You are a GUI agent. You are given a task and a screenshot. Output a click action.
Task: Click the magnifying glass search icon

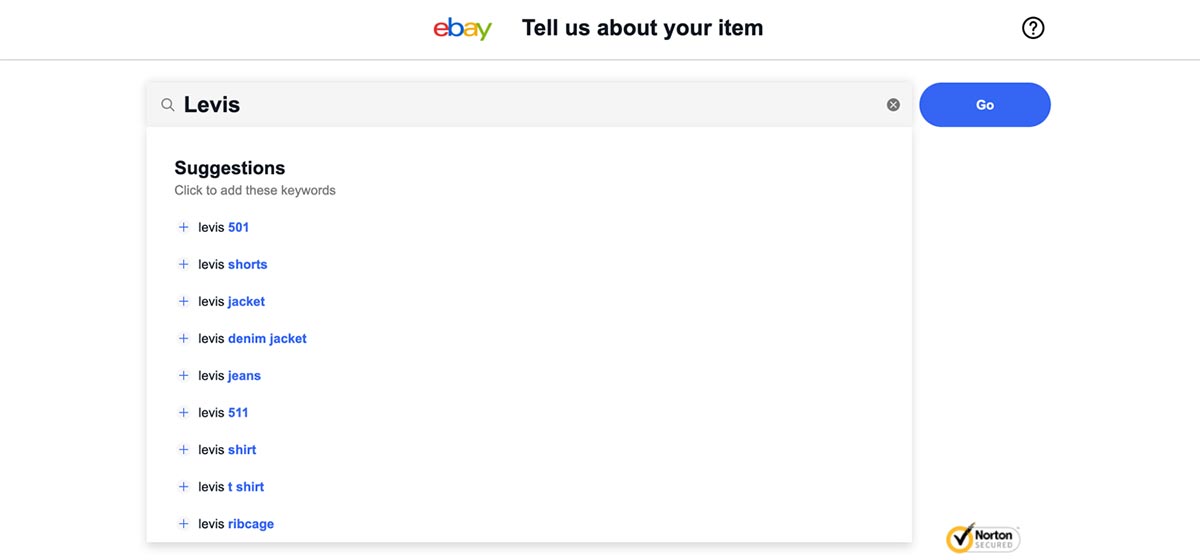click(168, 105)
